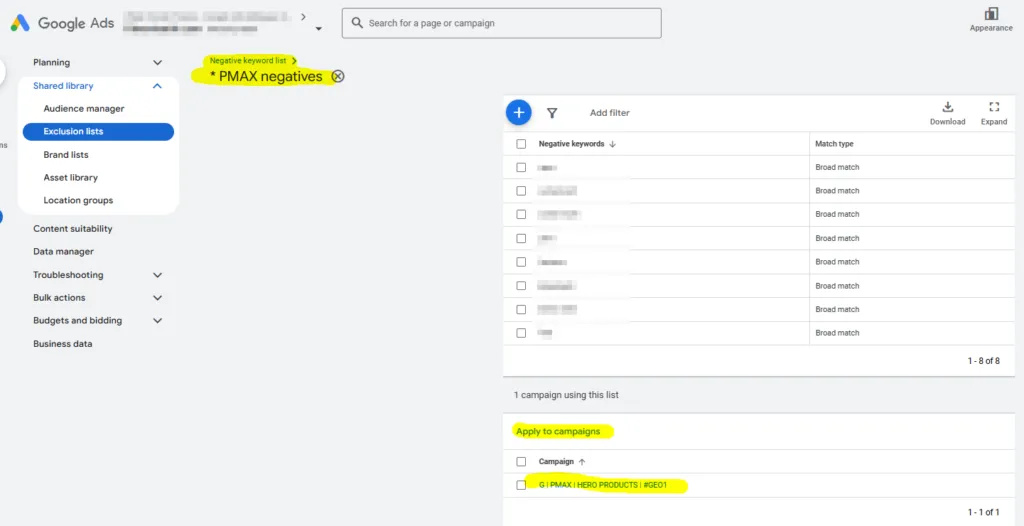Click the Google Ads logo
The height and width of the screenshot is (526, 1024).
20,23
